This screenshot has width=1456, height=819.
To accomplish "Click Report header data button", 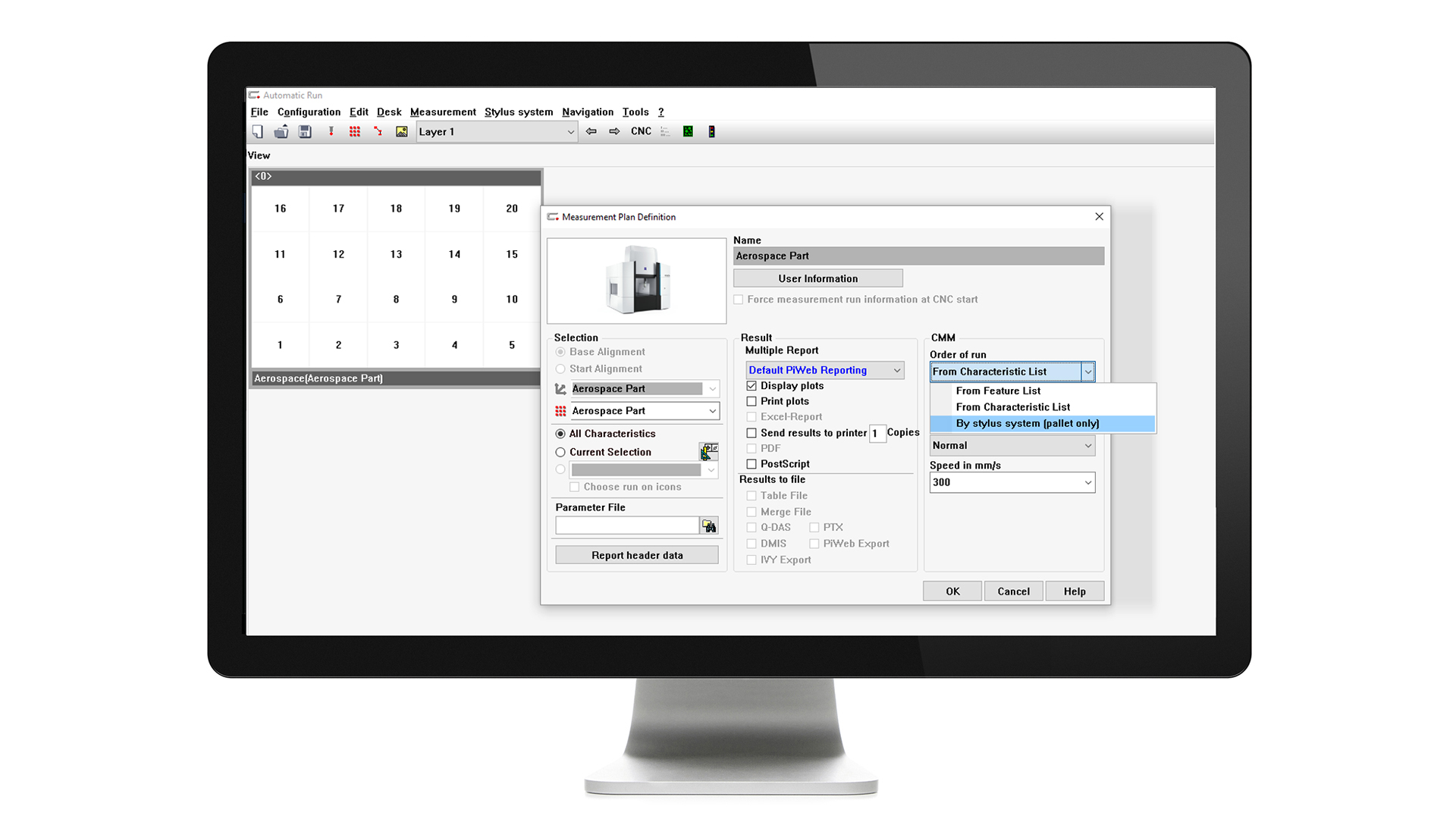I will pos(637,555).
